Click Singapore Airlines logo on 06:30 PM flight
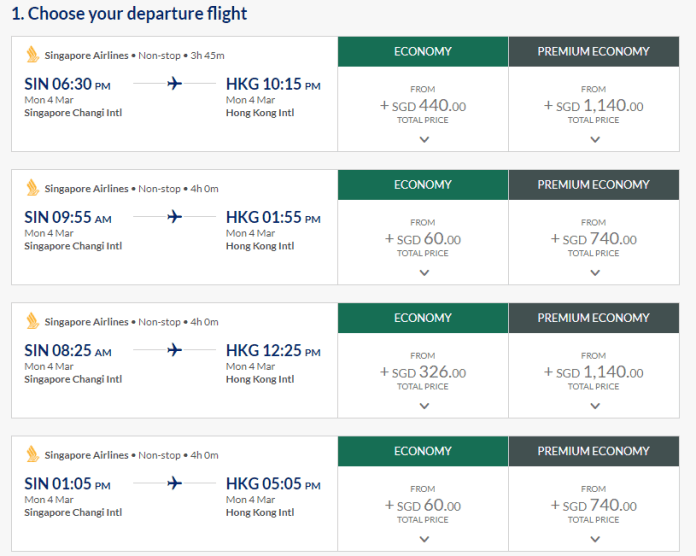Screen dimensions: 696x556 pos(33,55)
